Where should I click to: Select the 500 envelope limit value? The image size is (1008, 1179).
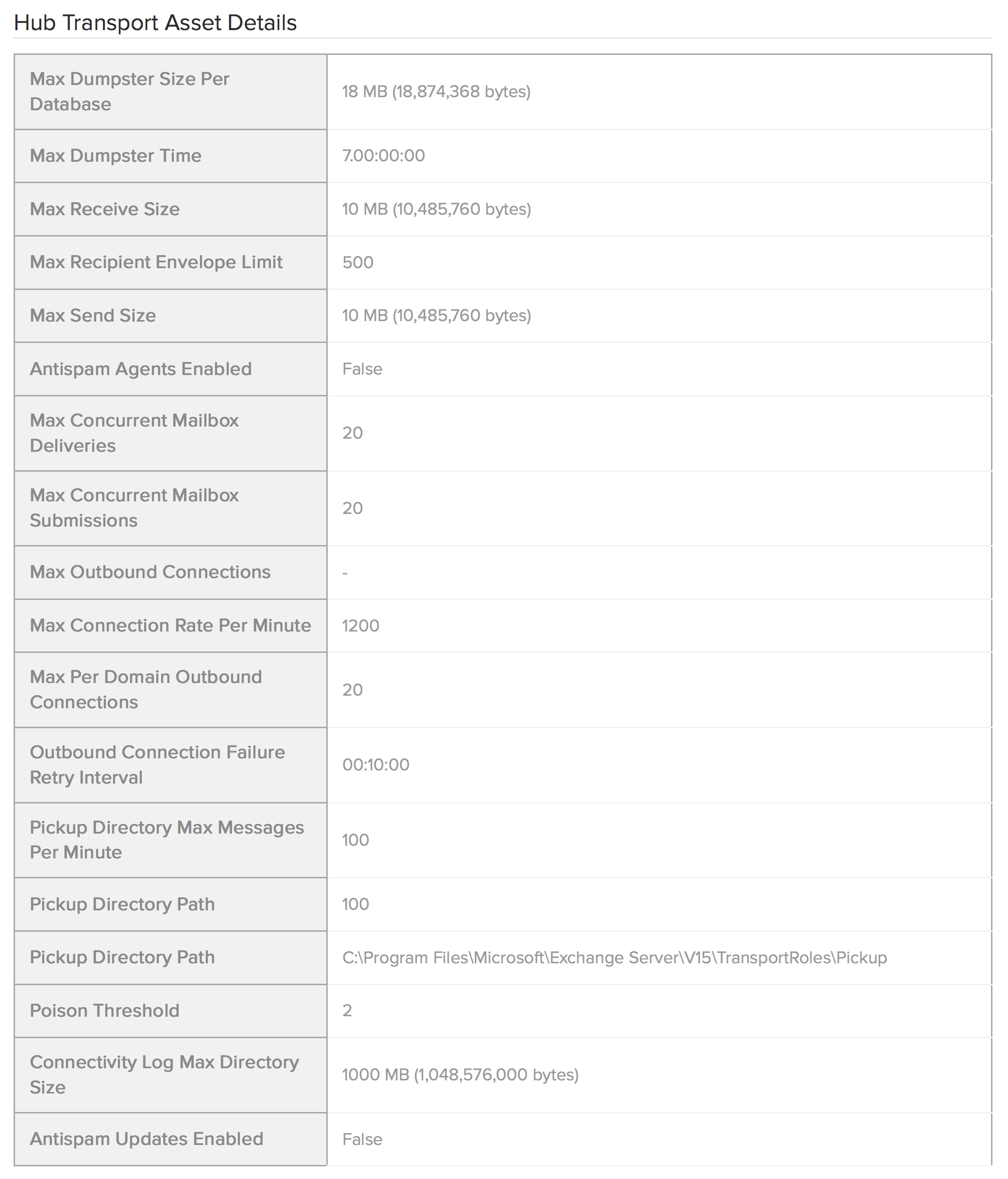pos(358,262)
